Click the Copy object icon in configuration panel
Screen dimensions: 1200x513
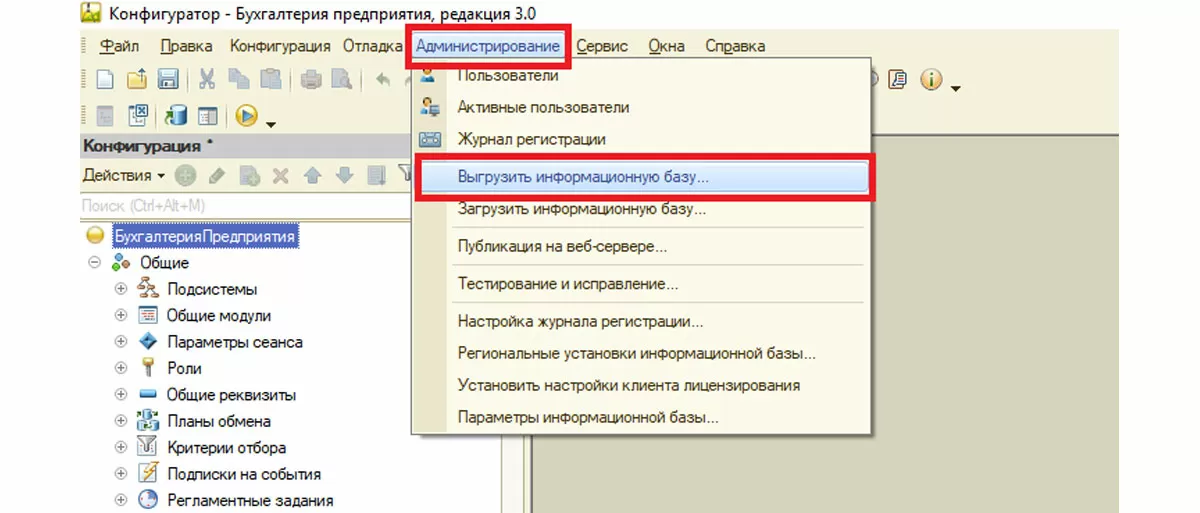point(249,176)
